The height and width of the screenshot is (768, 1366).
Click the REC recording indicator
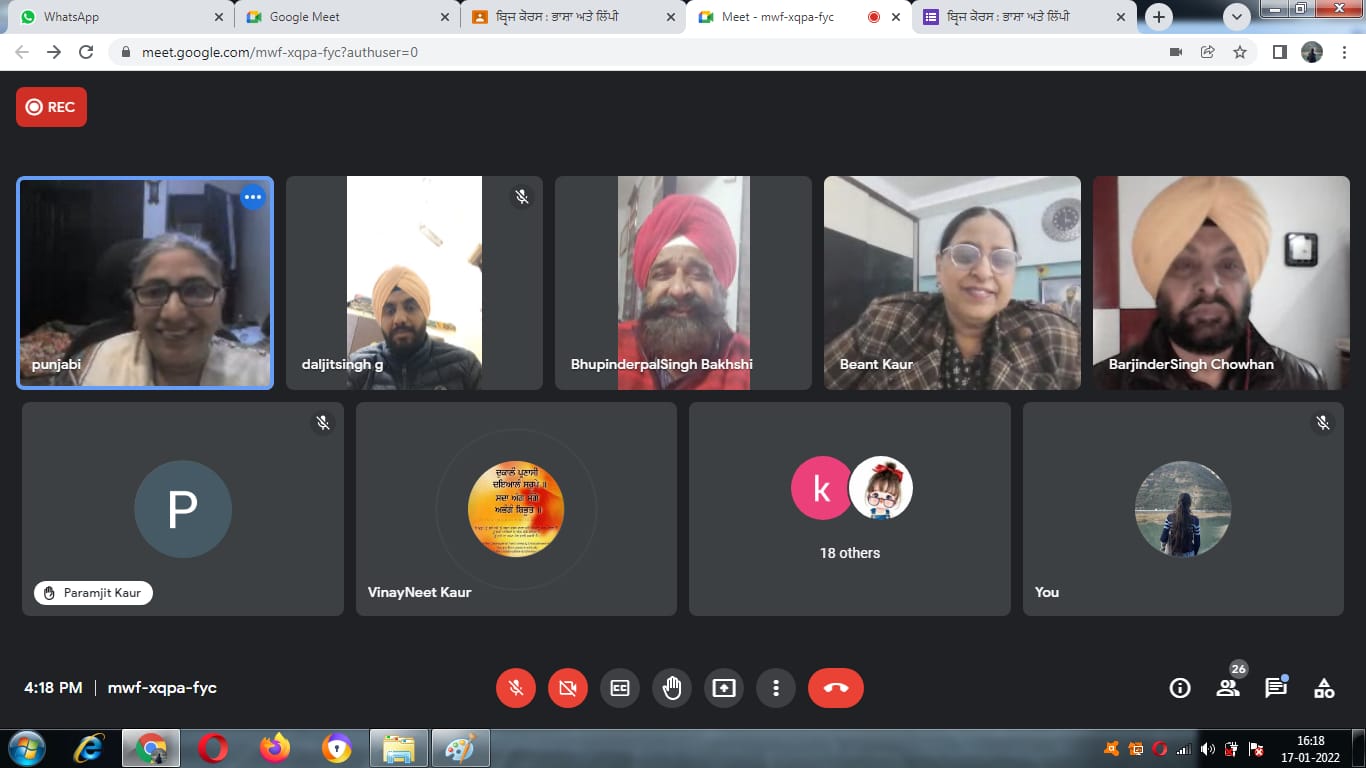pyautogui.click(x=51, y=107)
